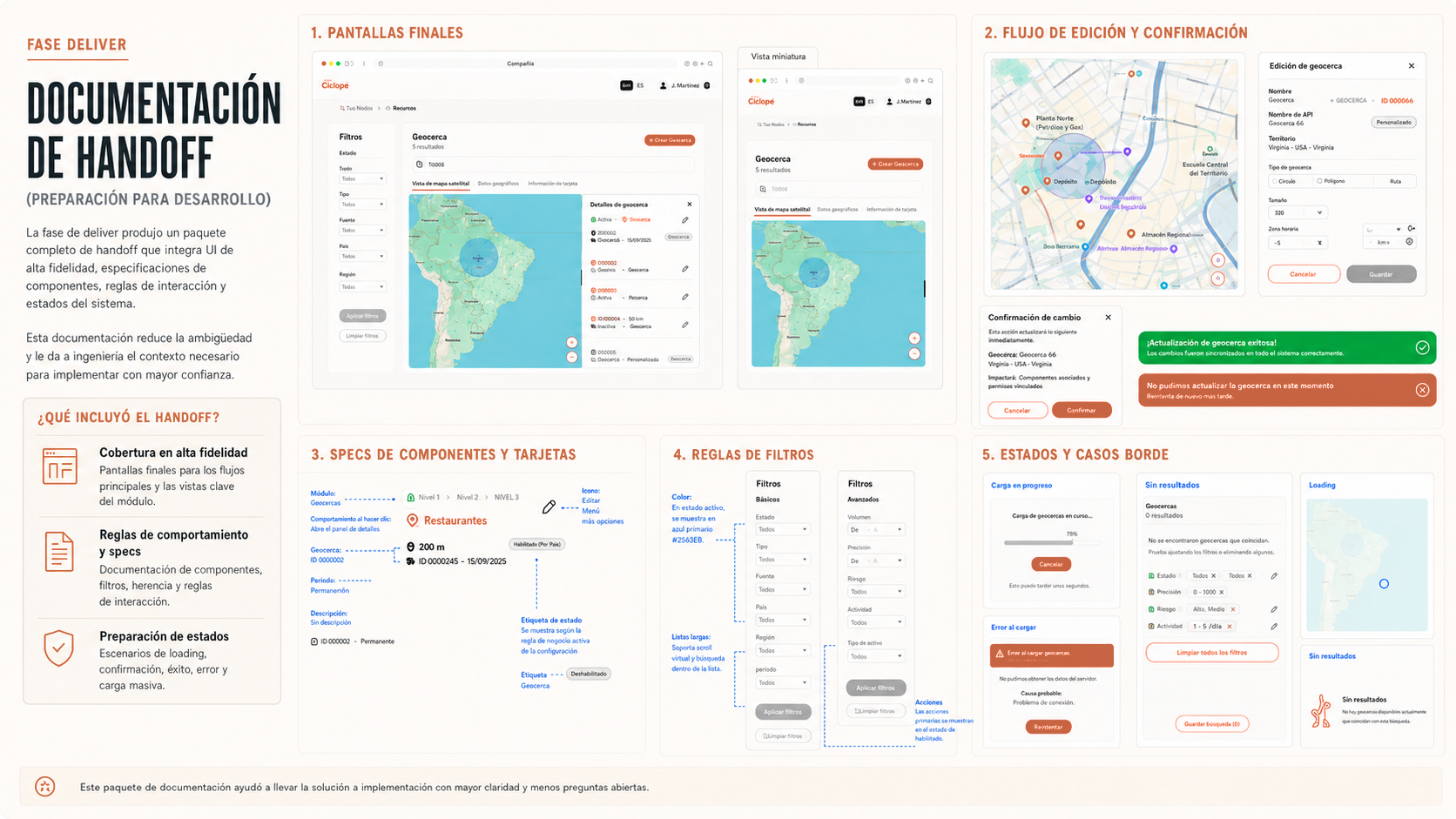Click the Cobertura en alta fidelidad icon
The width and height of the screenshot is (1456, 819).
click(60, 467)
